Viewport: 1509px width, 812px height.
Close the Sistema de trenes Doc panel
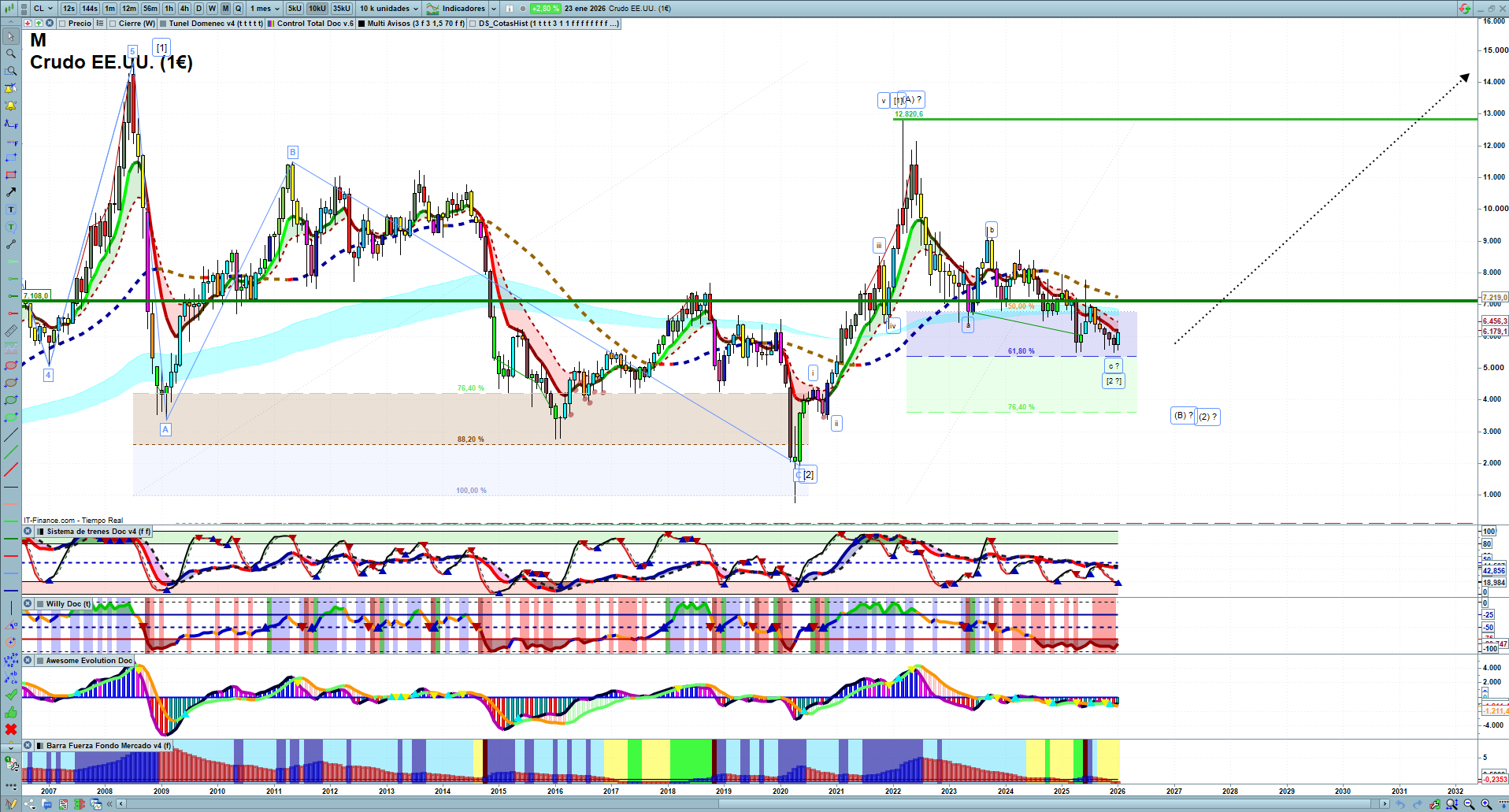28,532
